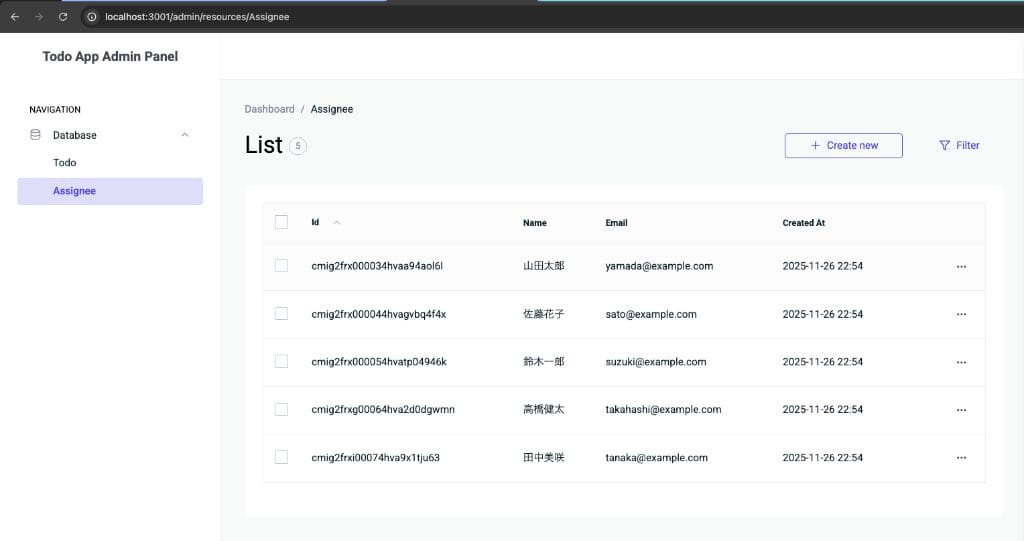Sort by the Email column header

[x=616, y=223]
